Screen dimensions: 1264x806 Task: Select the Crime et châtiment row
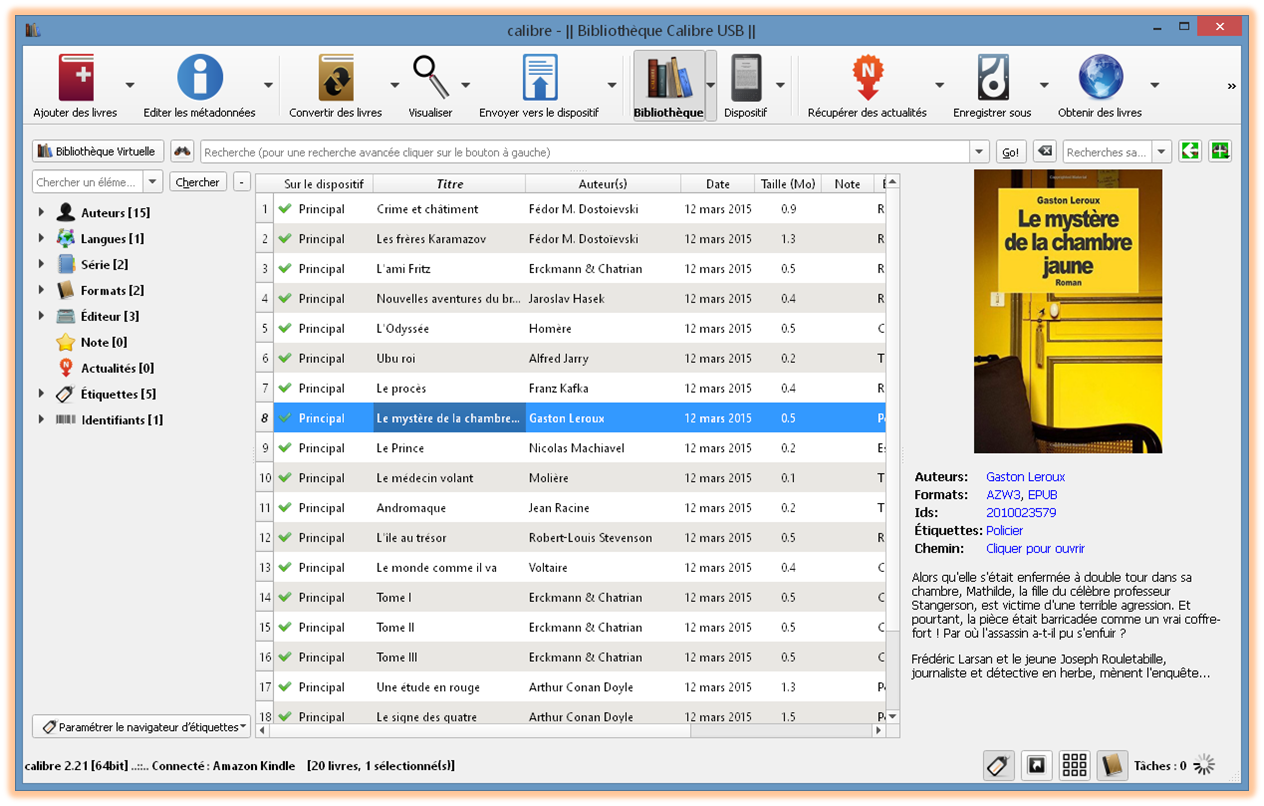tap(570, 209)
